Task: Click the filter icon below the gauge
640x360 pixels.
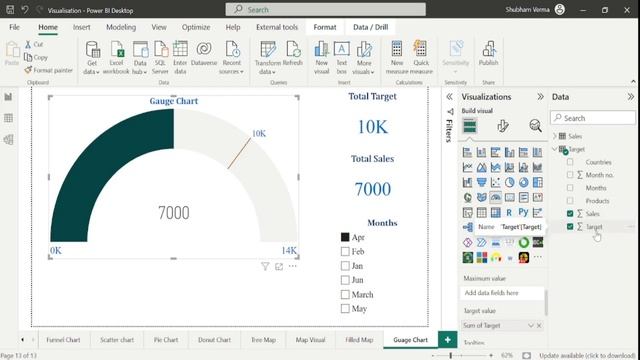Action: click(265, 267)
